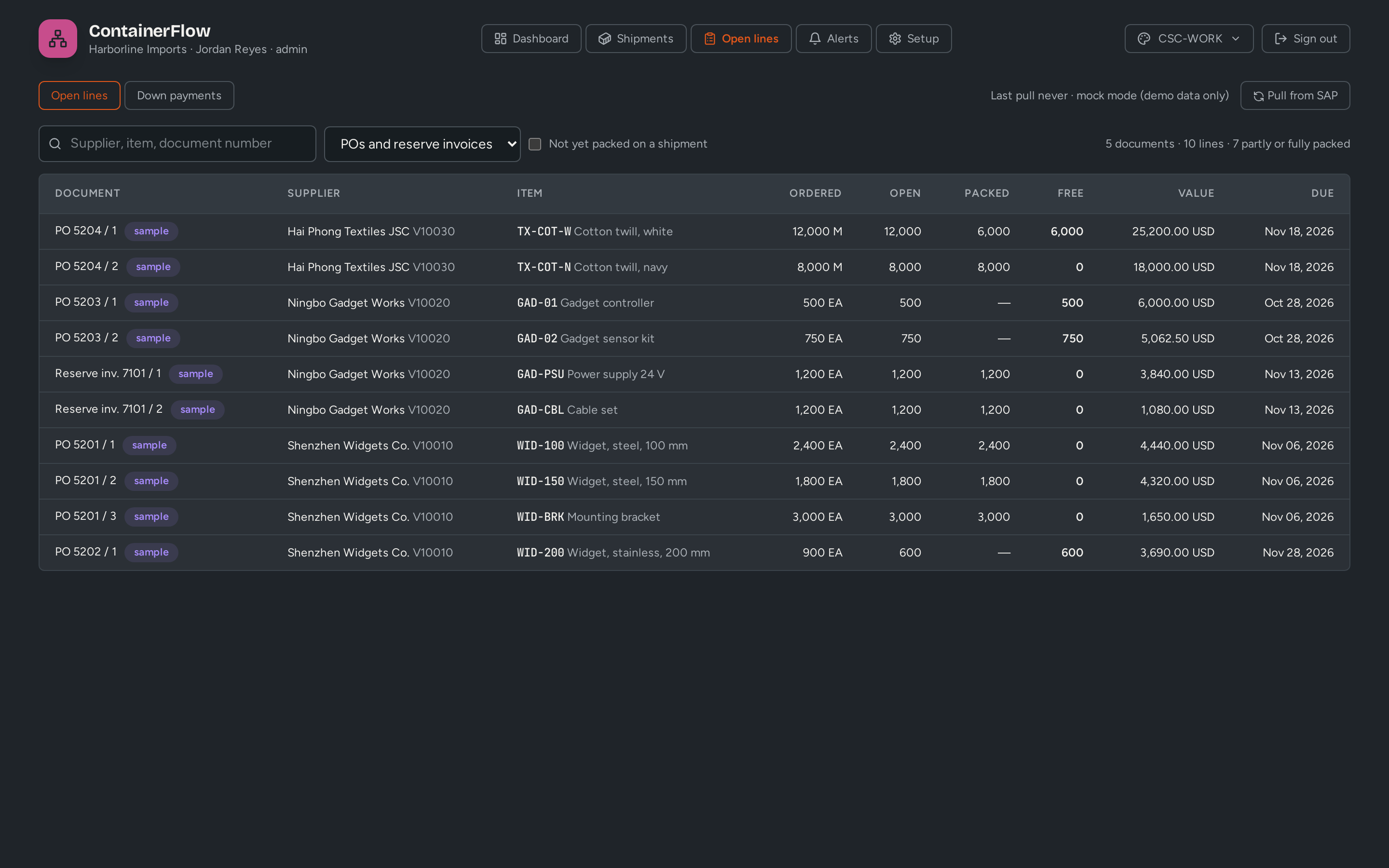This screenshot has height=868, width=1389.
Task: Sort by the DOCUMENT column header
Action: click(x=87, y=193)
